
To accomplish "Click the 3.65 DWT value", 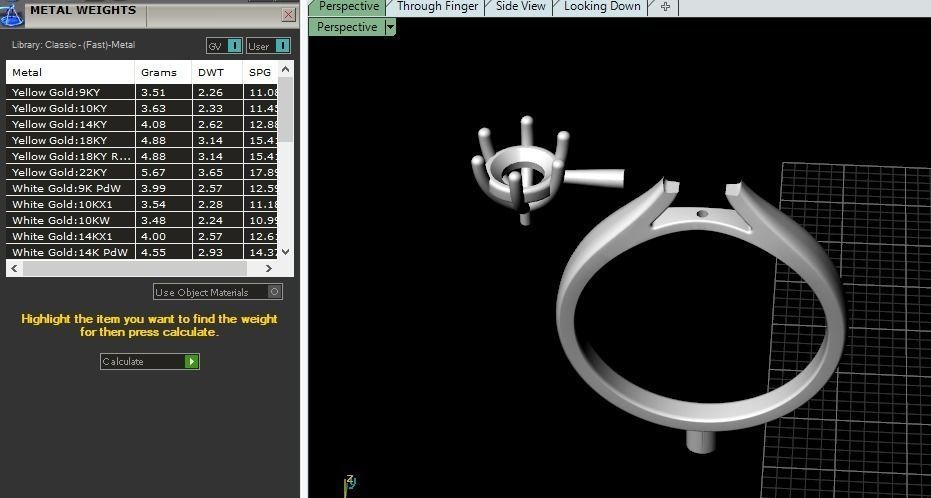I will tap(210, 173).
